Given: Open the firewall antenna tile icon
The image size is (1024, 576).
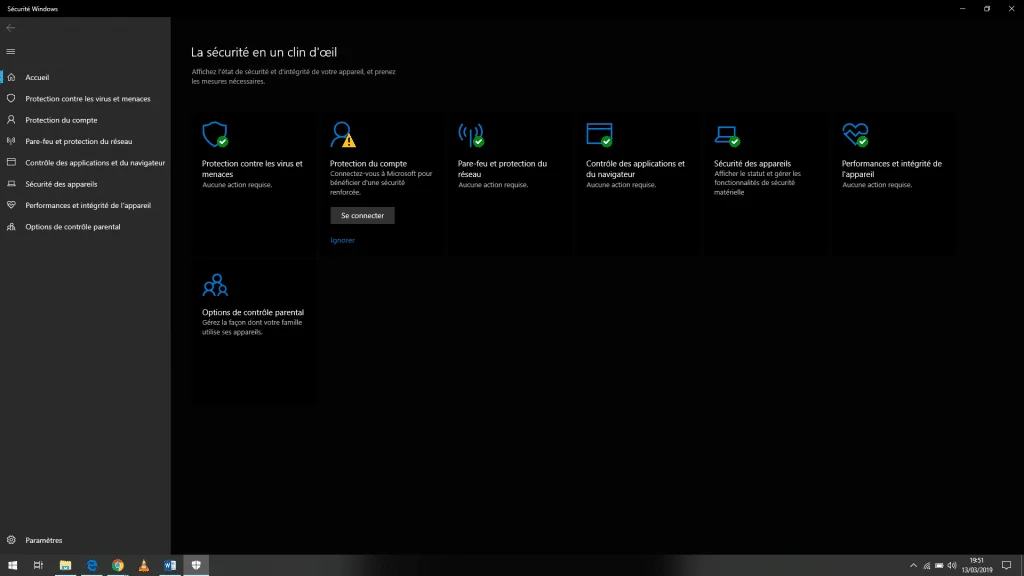Looking at the screenshot, I should pos(470,135).
